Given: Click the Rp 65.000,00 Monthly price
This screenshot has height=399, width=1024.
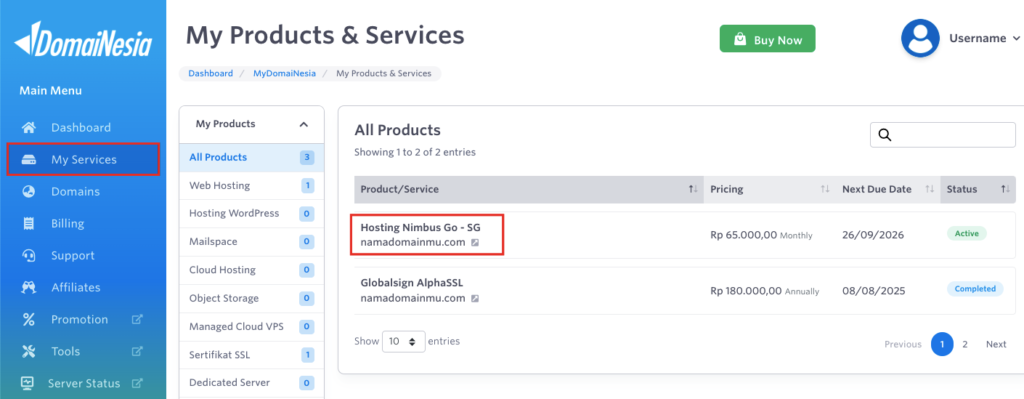Looking at the screenshot, I should coord(761,235).
